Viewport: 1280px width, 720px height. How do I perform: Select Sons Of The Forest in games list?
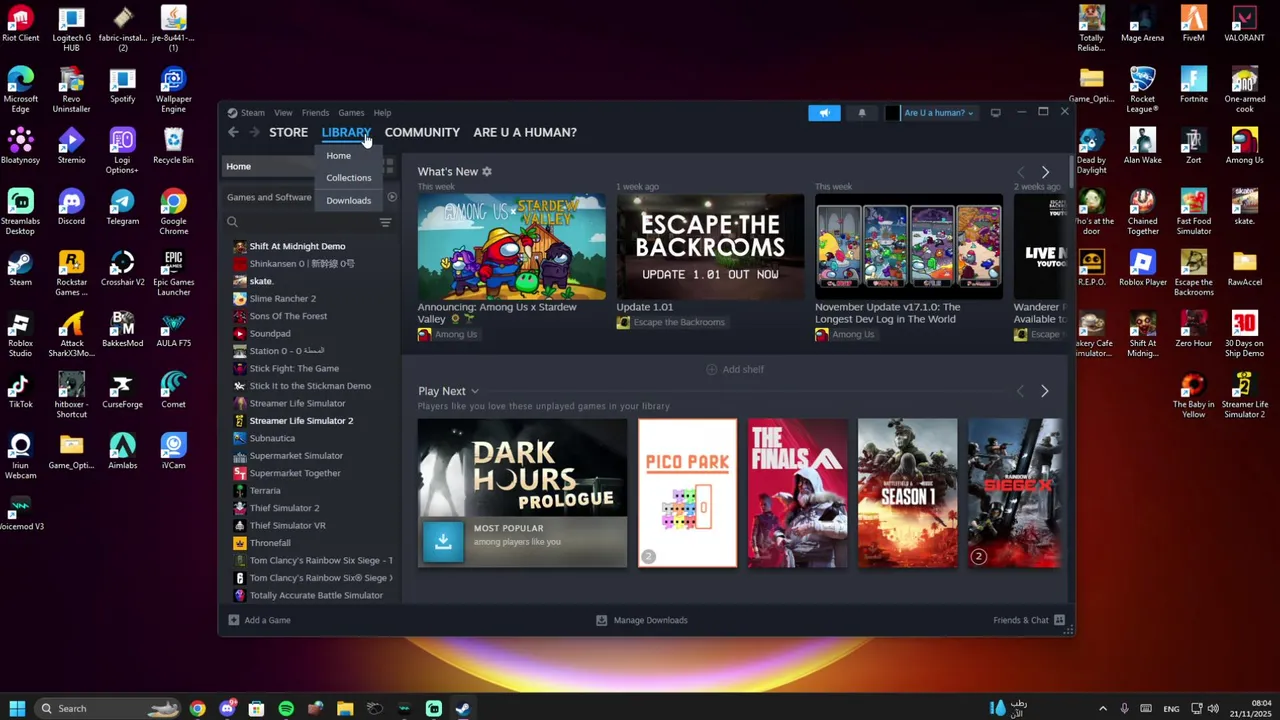(x=288, y=316)
